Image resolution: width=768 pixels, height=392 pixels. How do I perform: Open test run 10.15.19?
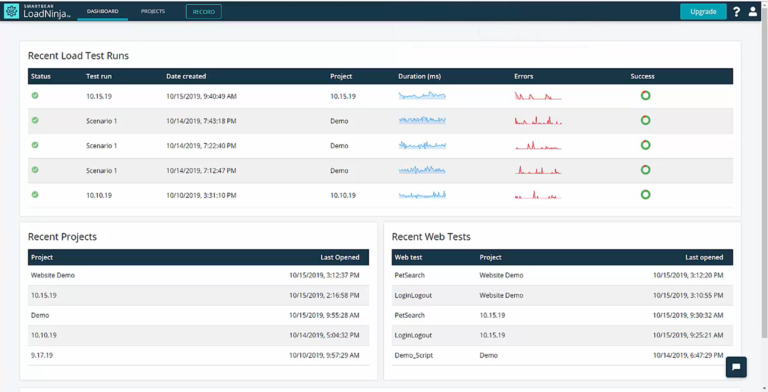(99, 97)
